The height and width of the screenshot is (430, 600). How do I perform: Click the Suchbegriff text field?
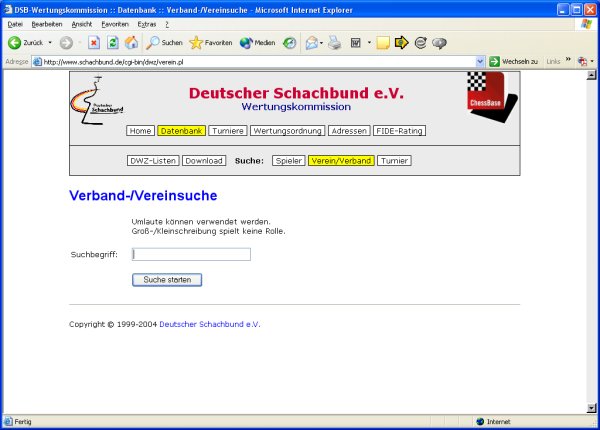[191, 254]
